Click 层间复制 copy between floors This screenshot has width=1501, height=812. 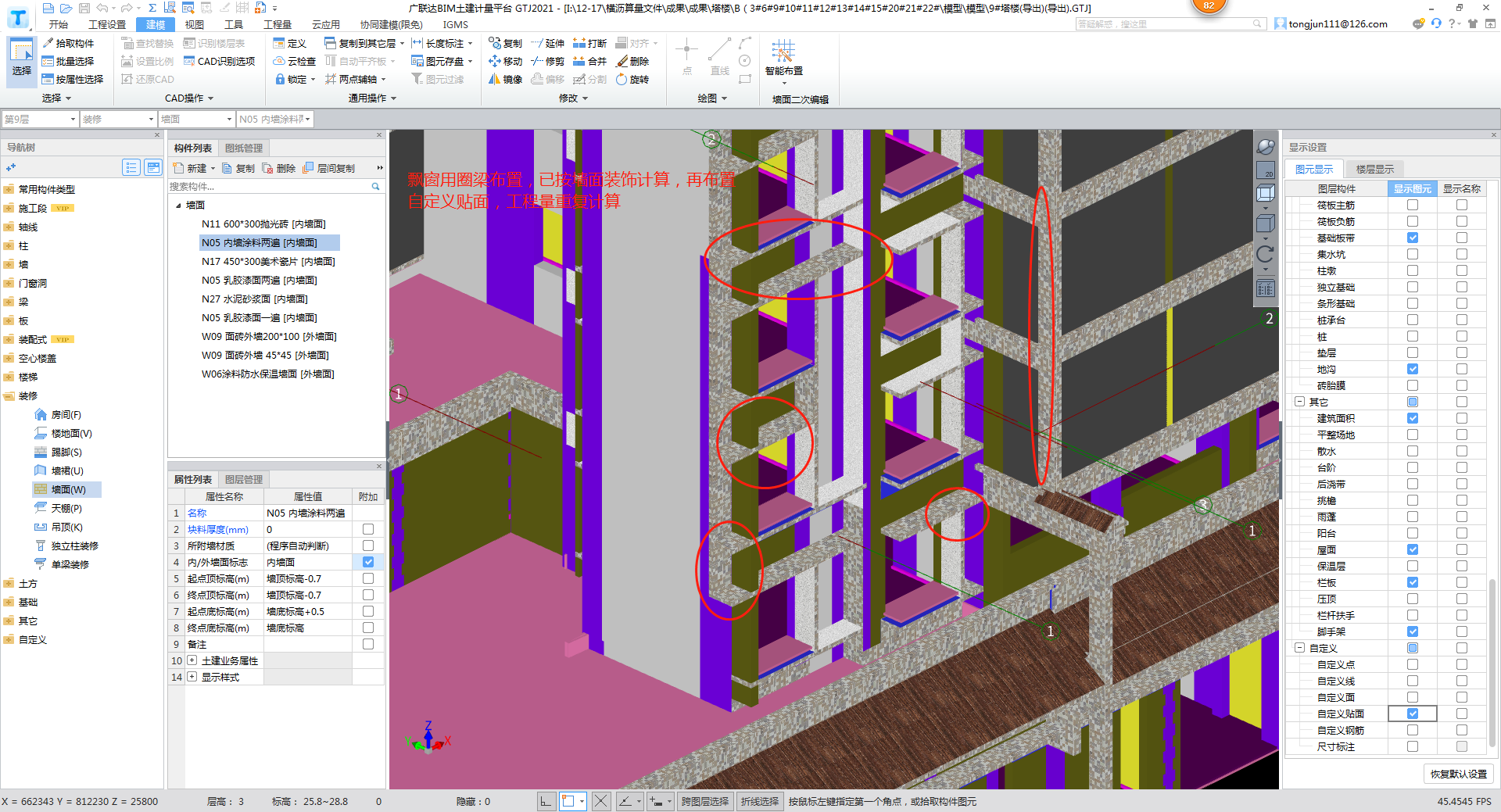[x=329, y=168]
